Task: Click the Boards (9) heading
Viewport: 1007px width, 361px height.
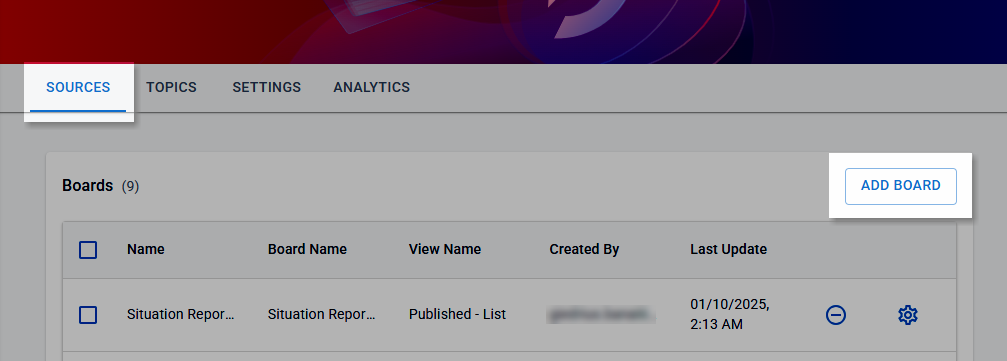Action: [x=101, y=186]
